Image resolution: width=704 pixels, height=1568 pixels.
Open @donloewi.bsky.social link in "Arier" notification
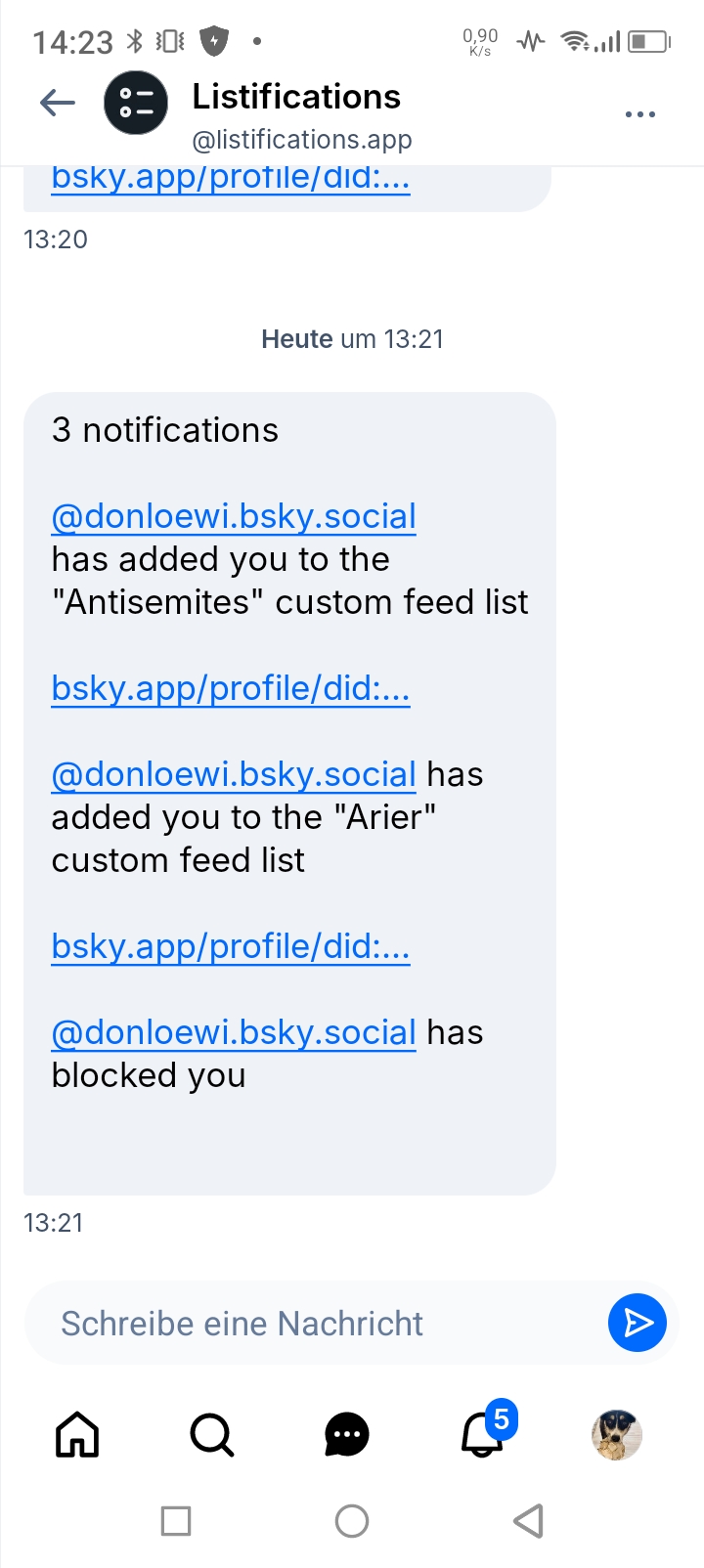[x=234, y=774]
